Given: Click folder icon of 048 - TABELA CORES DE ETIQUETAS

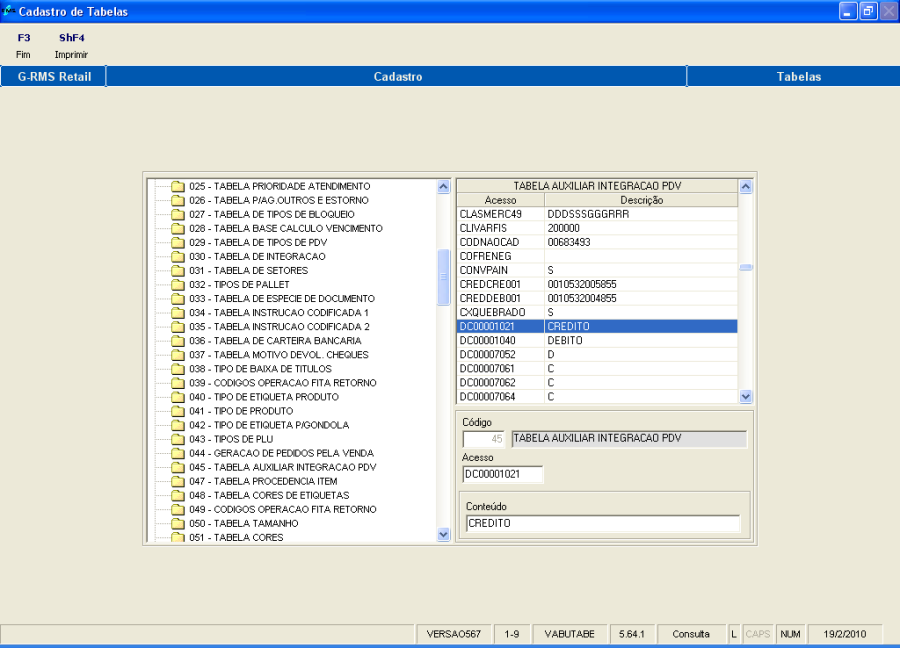Looking at the screenshot, I should coord(178,495).
